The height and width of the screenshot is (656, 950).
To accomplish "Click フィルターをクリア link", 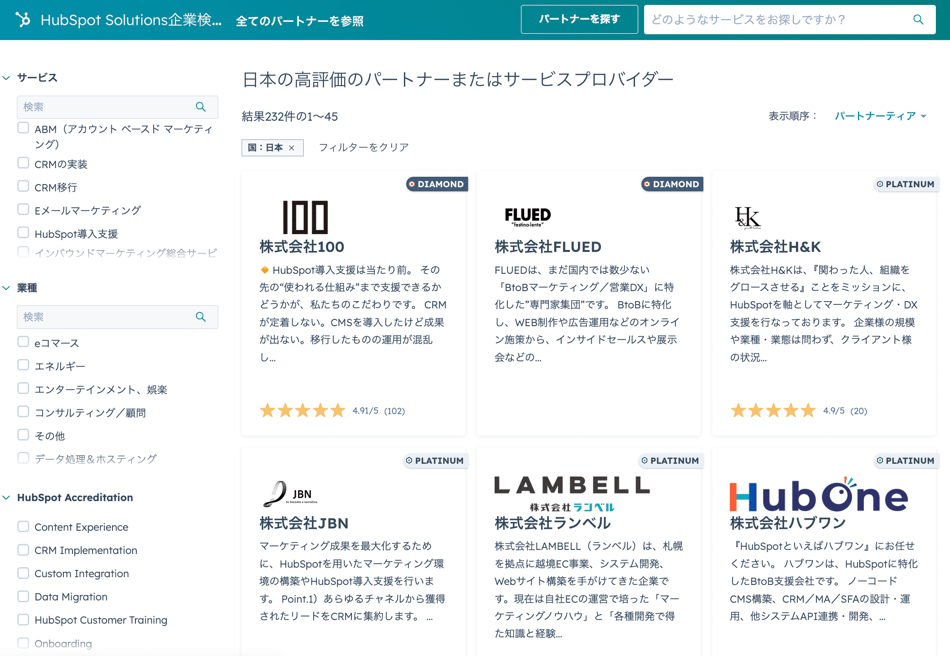I will pos(364,147).
